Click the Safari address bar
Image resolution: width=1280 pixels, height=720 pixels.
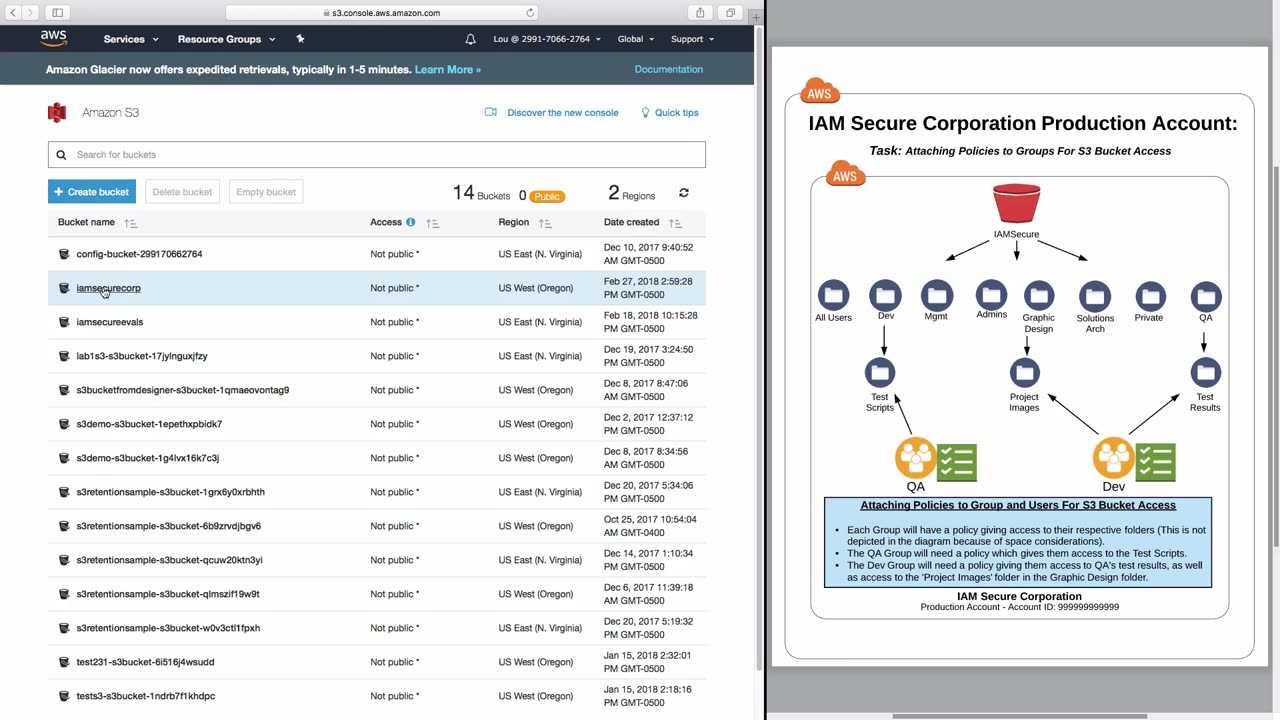point(382,13)
